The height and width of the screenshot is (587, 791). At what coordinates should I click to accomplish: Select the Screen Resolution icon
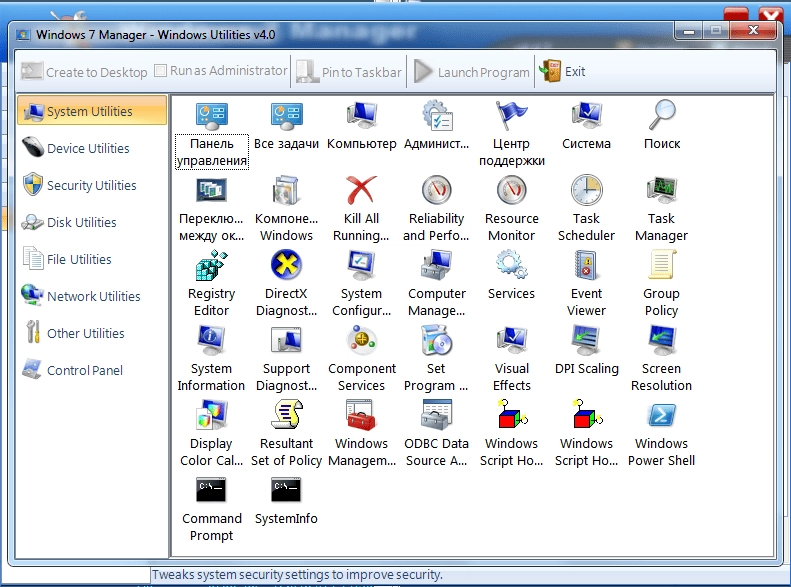coord(662,341)
